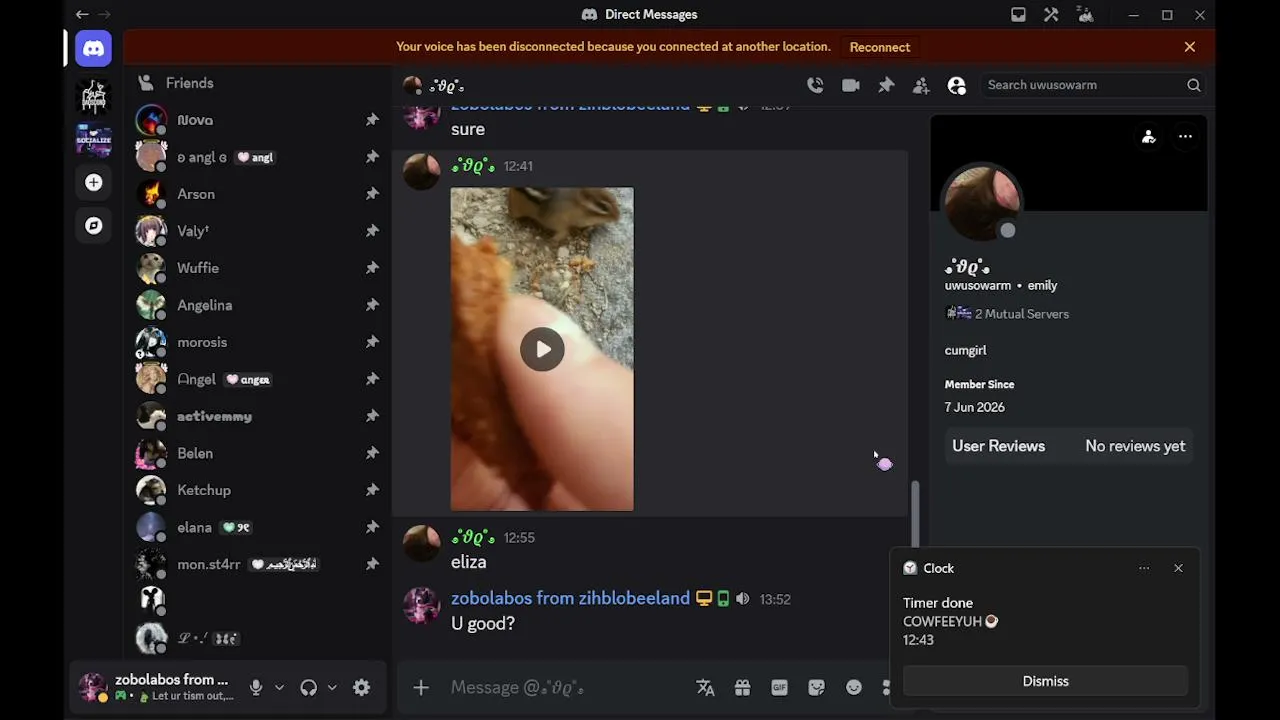Open the DM with Angelina
1280x720 pixels.
click(258, 305)
